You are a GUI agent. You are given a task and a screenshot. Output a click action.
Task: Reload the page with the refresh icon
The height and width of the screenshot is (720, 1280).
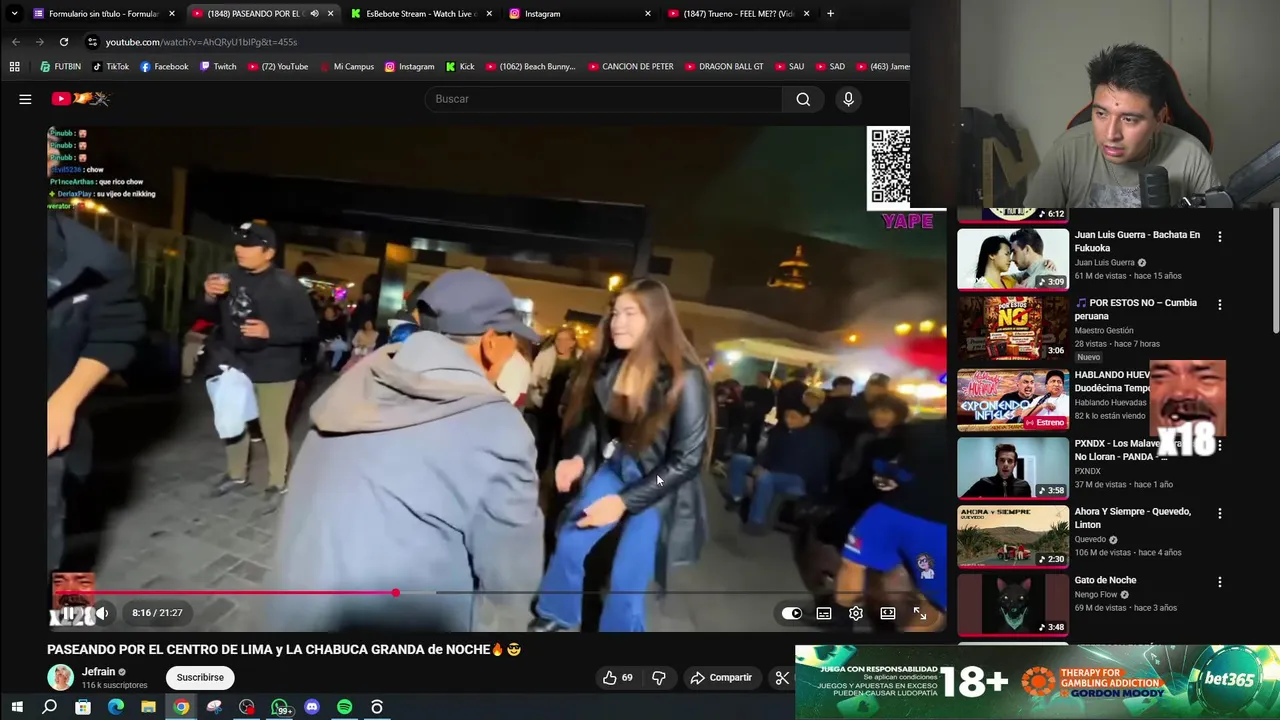click(x=64, y=42)
